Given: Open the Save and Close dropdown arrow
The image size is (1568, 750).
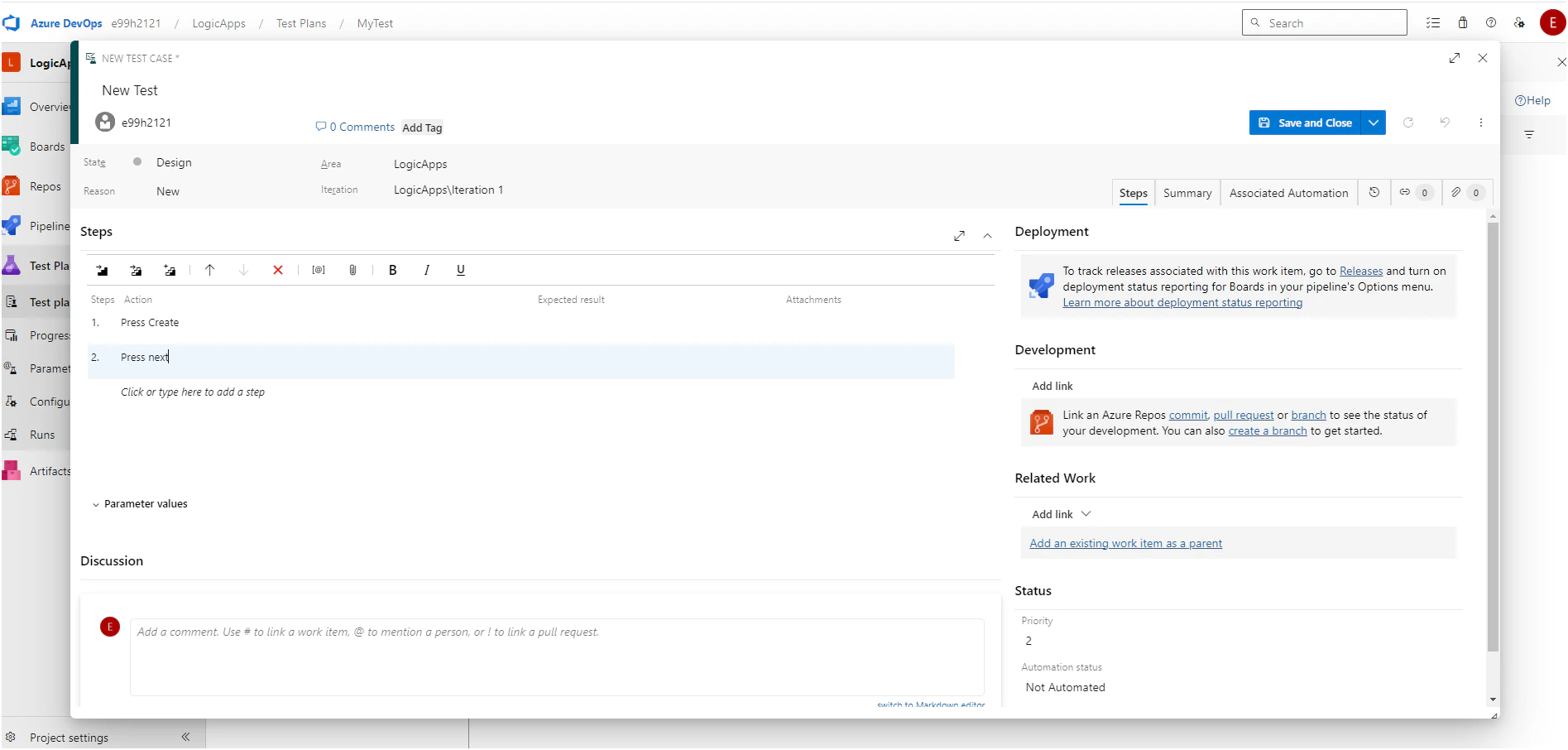Looking at the screenshot, I should coord(1374,123).
